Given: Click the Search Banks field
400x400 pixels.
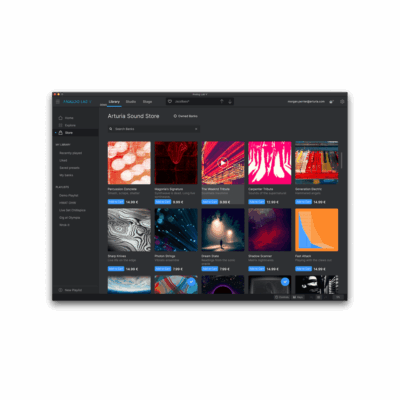Looking at the screenshot, I should [154, 129].
